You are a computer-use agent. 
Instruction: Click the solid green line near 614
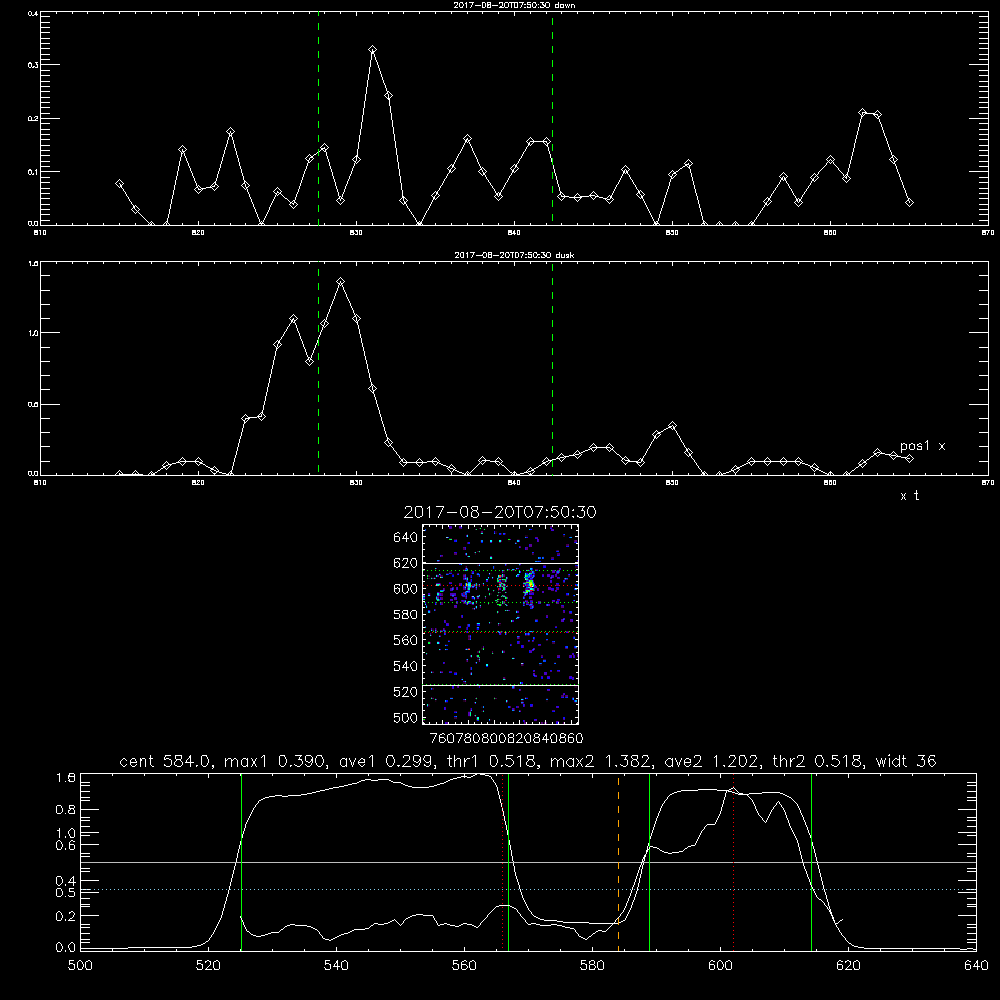(811, 862)
